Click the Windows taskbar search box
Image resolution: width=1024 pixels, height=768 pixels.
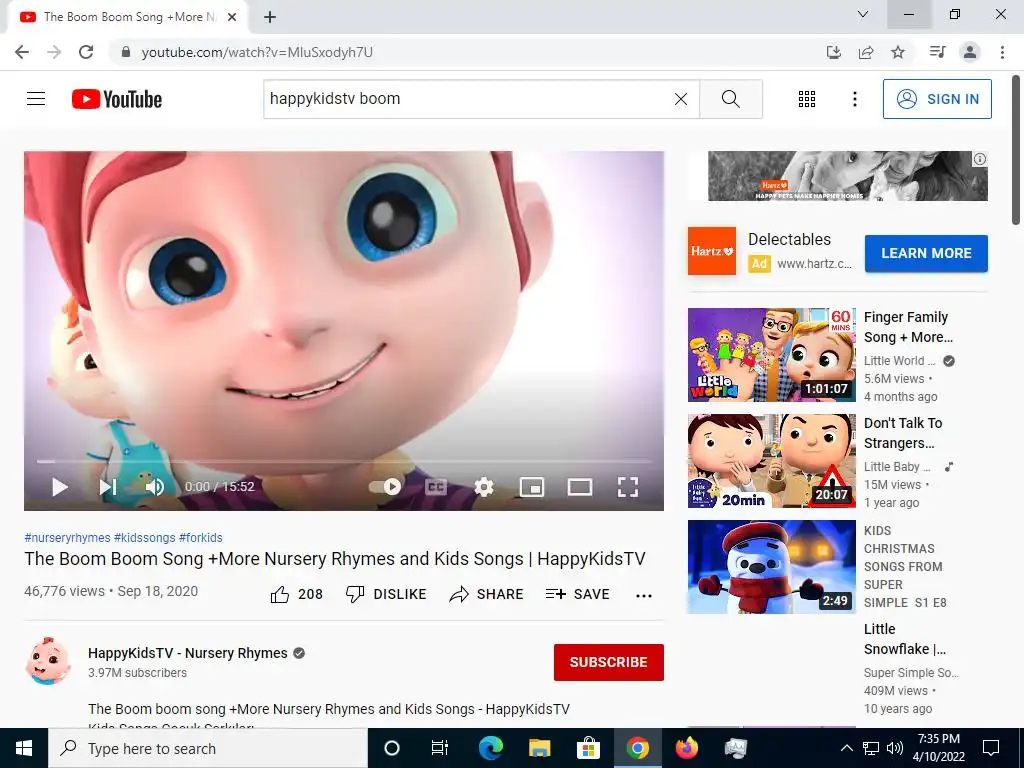[208, 748]
